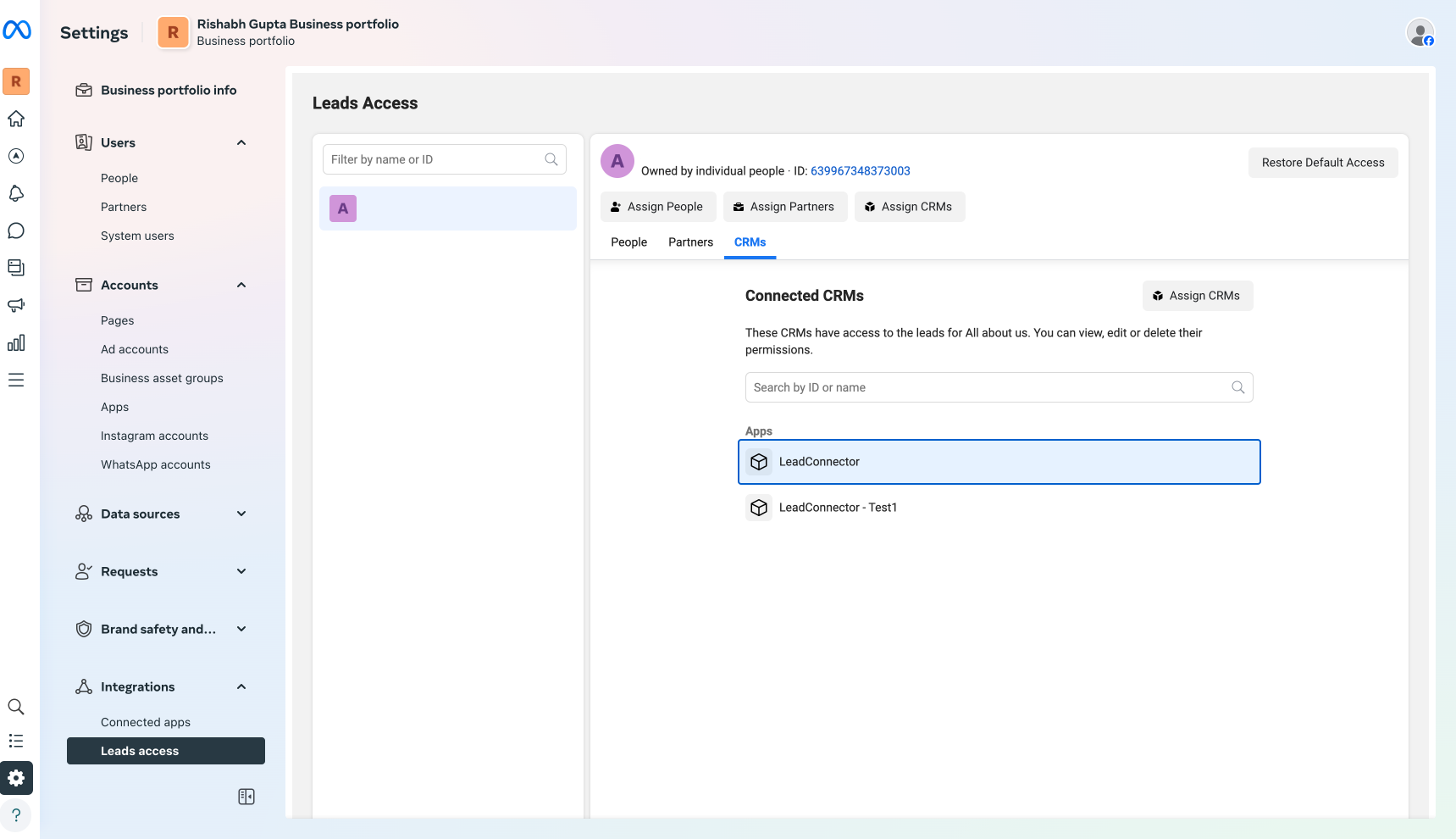Click Assign CRMs button beside Connected CRMs
The width and height of the screenshot is (1456, 839).
(x=1198, y=296)
